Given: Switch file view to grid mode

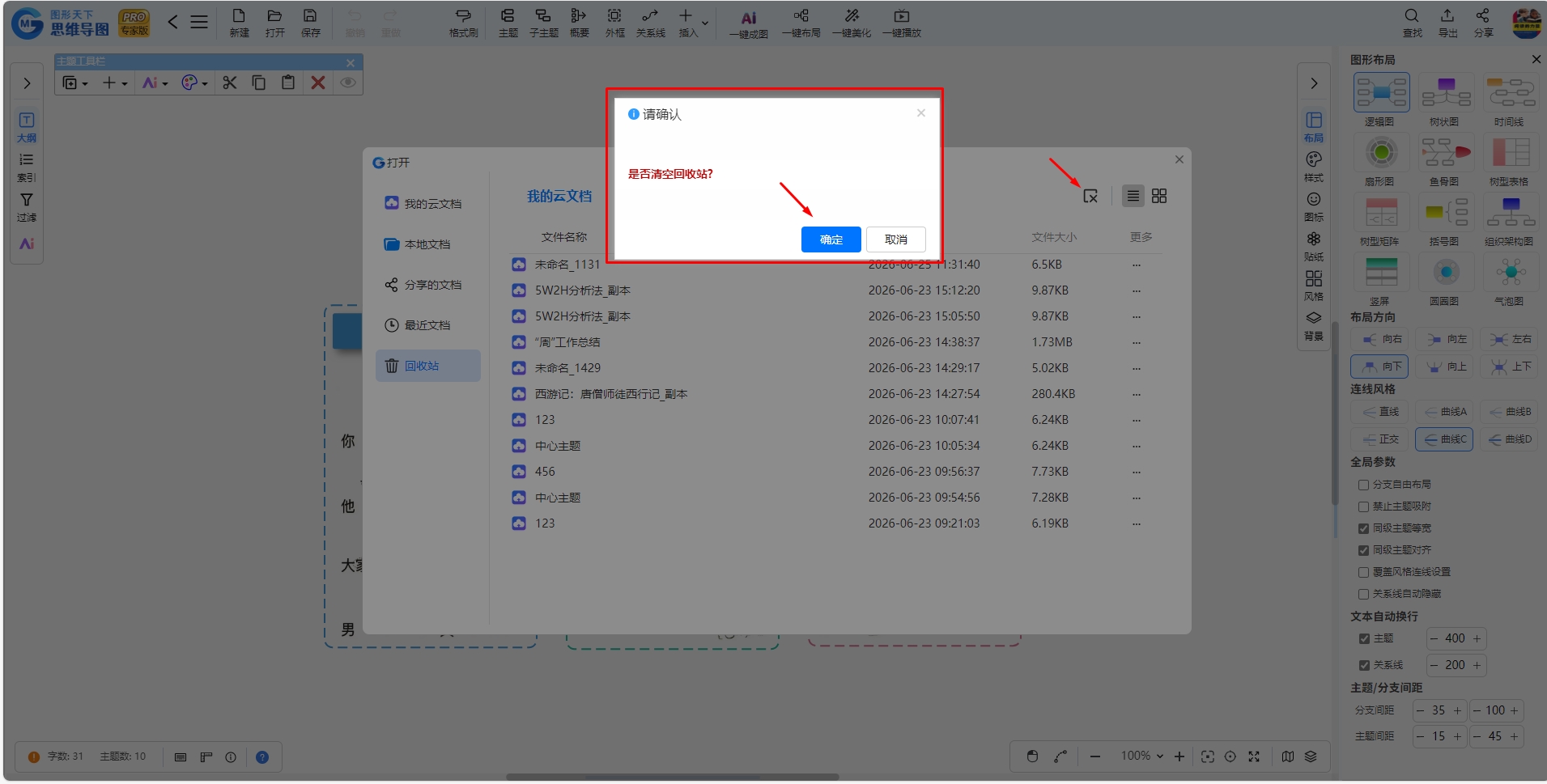Looking at the screenshot, I should click(x=1159, y=196).
